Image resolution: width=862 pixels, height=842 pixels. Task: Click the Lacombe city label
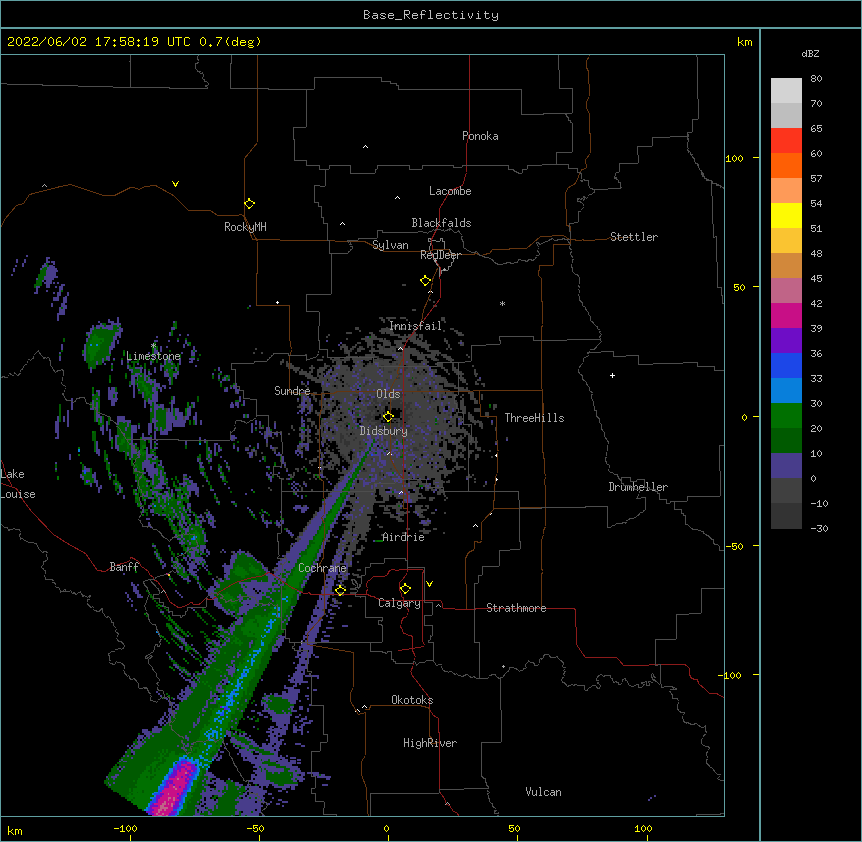click(x=450, y=191)
